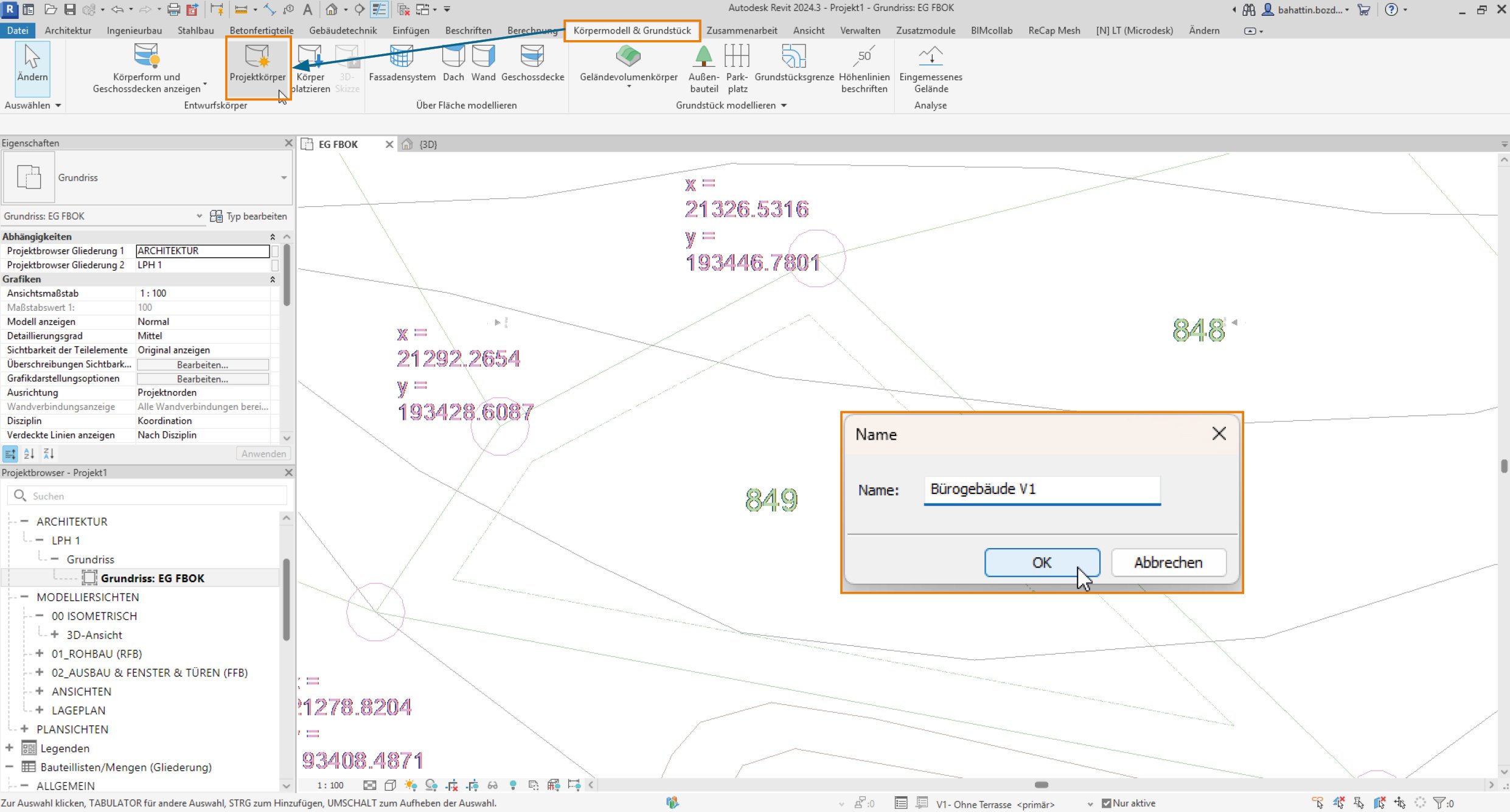Click the crop view icon in view control bar
The width and height of the screenshot is (1510, 812).
[x=452, y=785]
